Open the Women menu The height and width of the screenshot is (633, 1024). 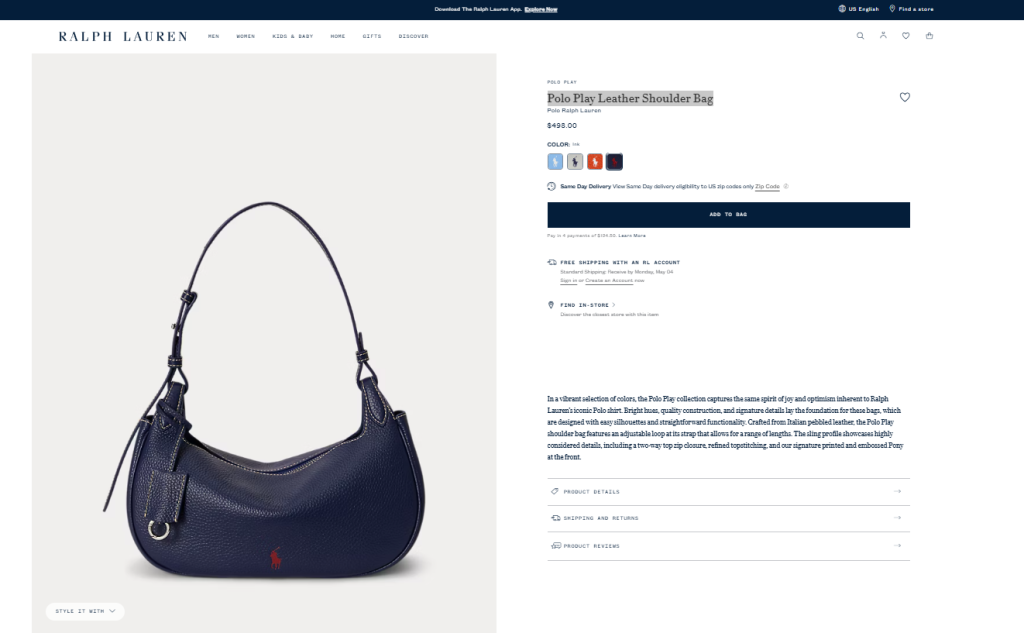click(246, 37)
